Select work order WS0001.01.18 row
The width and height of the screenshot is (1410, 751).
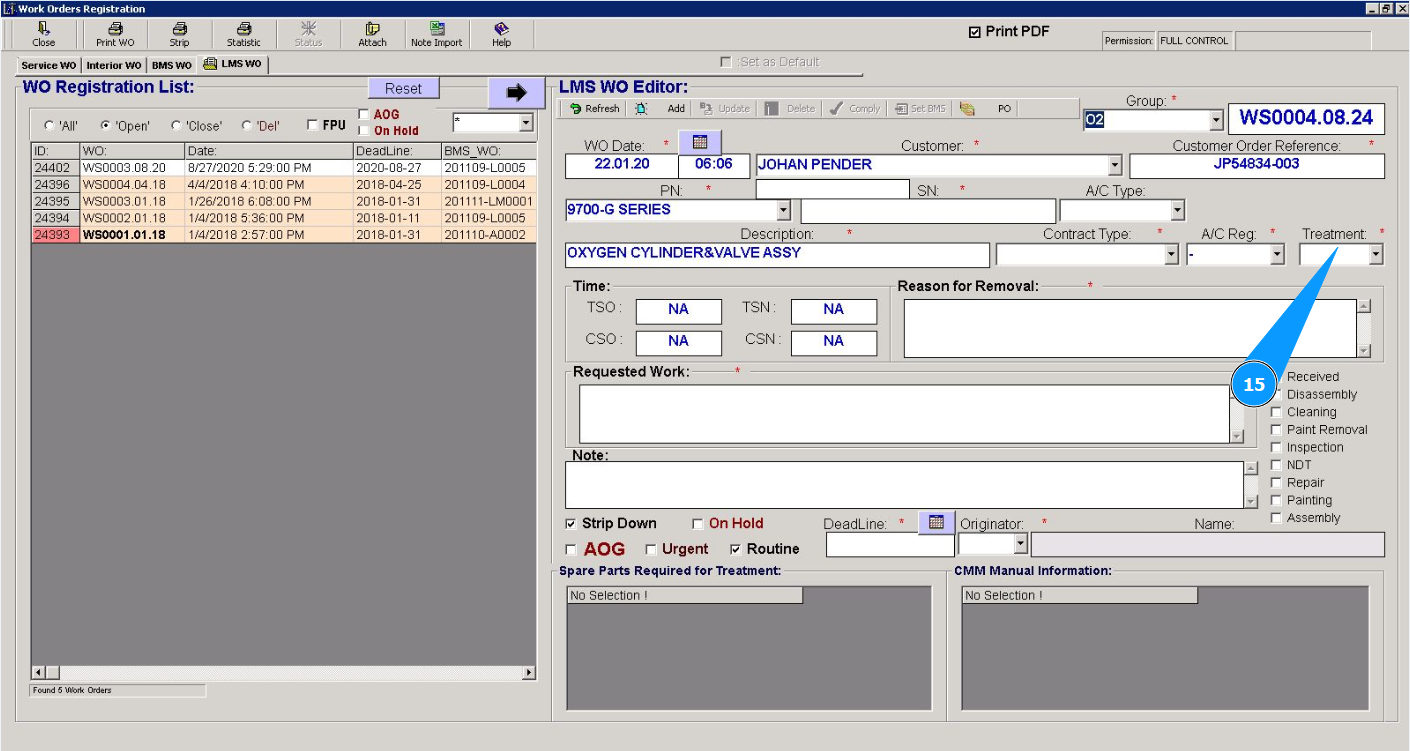(283, 235)
